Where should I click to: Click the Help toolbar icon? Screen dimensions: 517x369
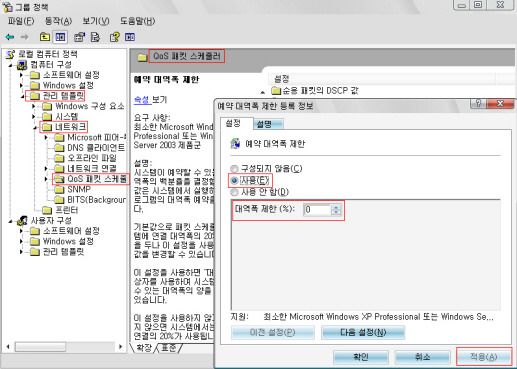(x=114, y=37)
